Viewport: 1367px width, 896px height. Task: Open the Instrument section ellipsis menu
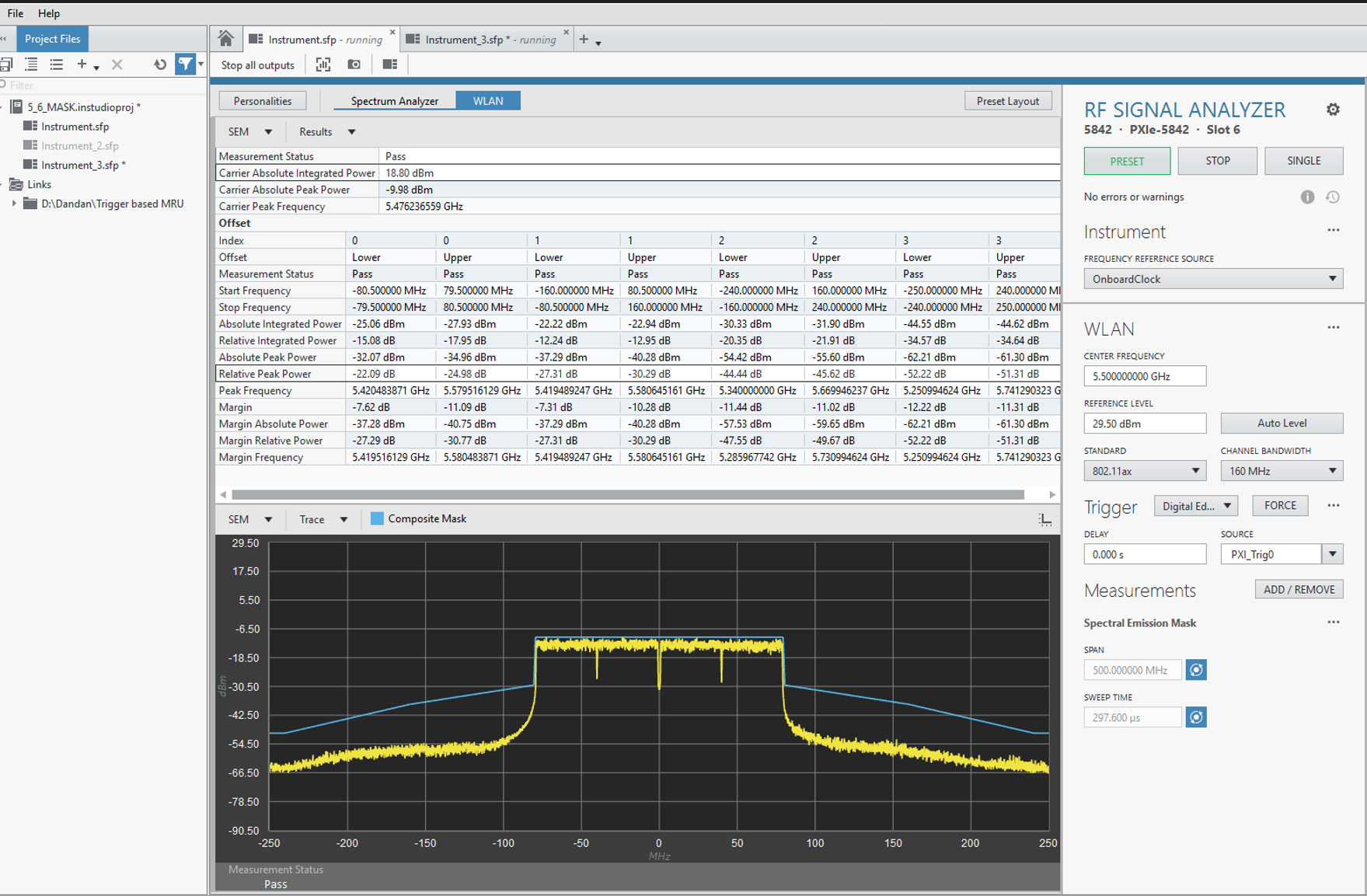tap(1334, 230)
